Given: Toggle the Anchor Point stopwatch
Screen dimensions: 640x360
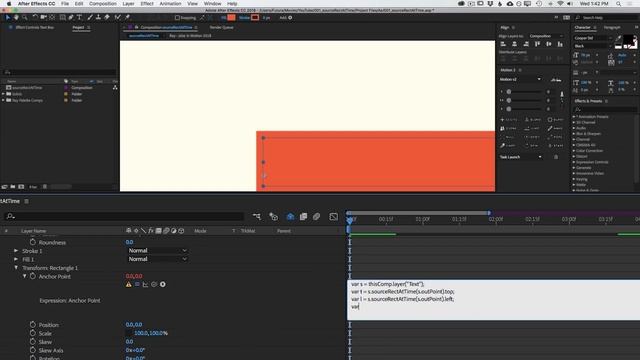Looking at the screenshot, I should 33,276.
